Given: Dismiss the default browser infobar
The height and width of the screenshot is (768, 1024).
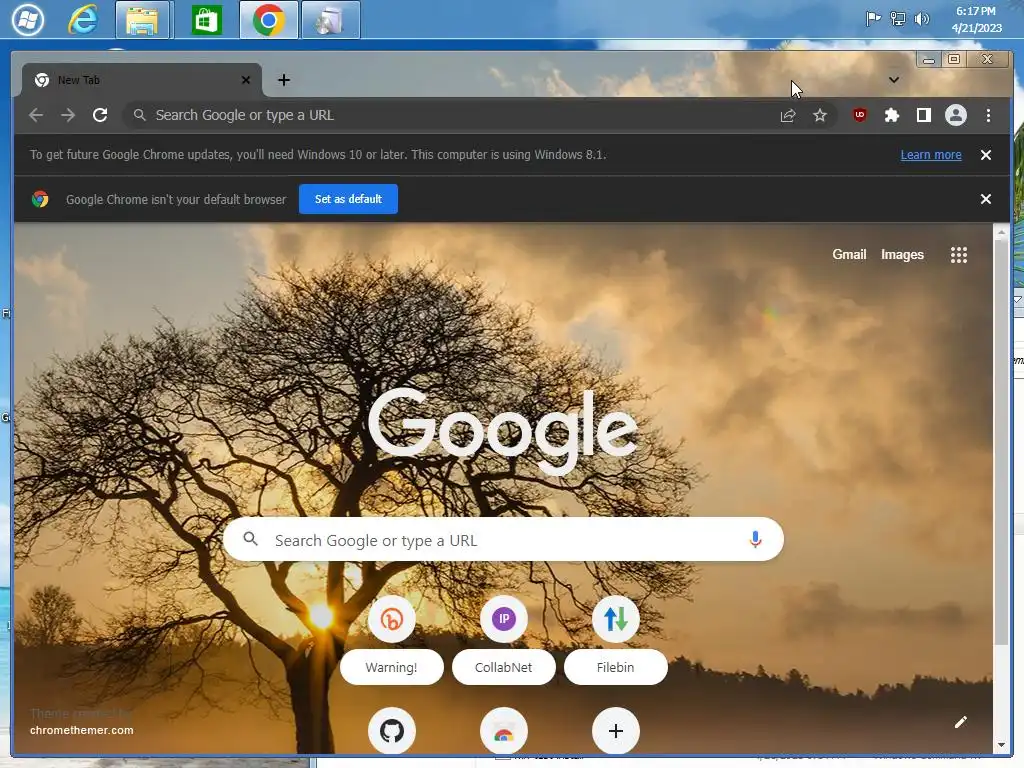Looking at the screenshot, I should coord(986,199).
